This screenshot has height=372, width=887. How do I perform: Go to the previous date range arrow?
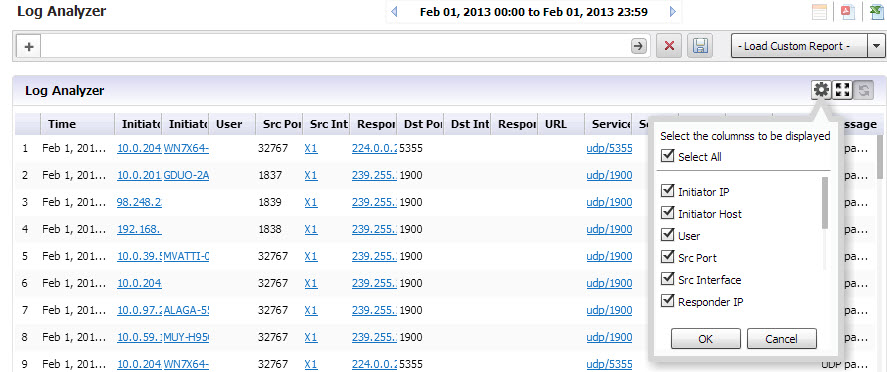click(394, 11)
